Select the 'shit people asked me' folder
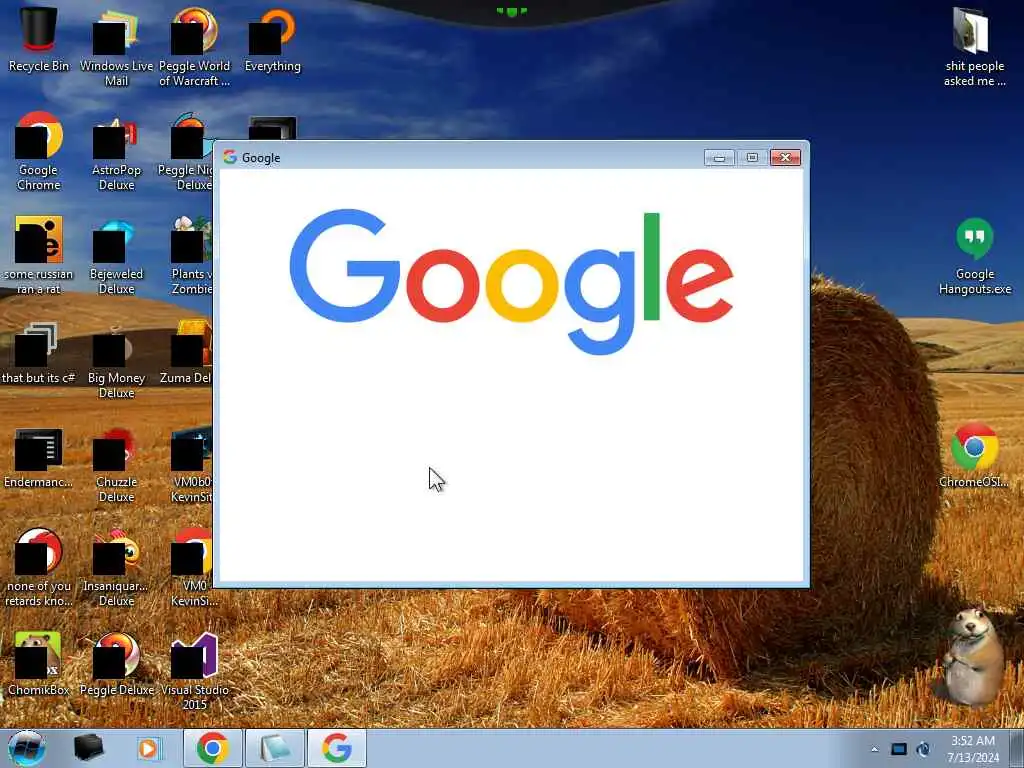 pos(974,47)
